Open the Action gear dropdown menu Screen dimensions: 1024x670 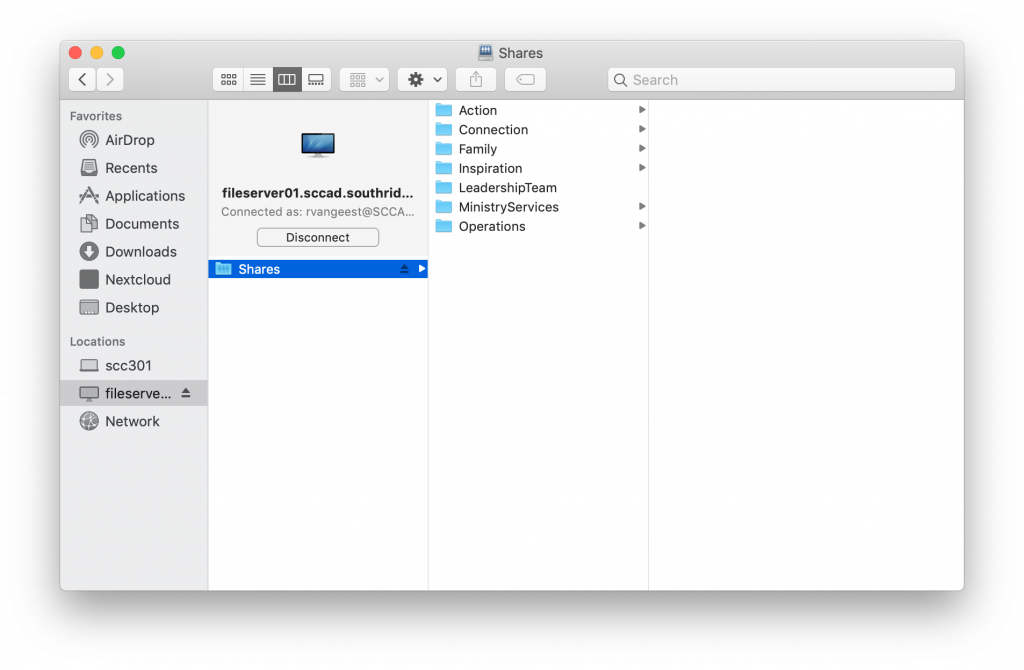click(x=422, y=80)
